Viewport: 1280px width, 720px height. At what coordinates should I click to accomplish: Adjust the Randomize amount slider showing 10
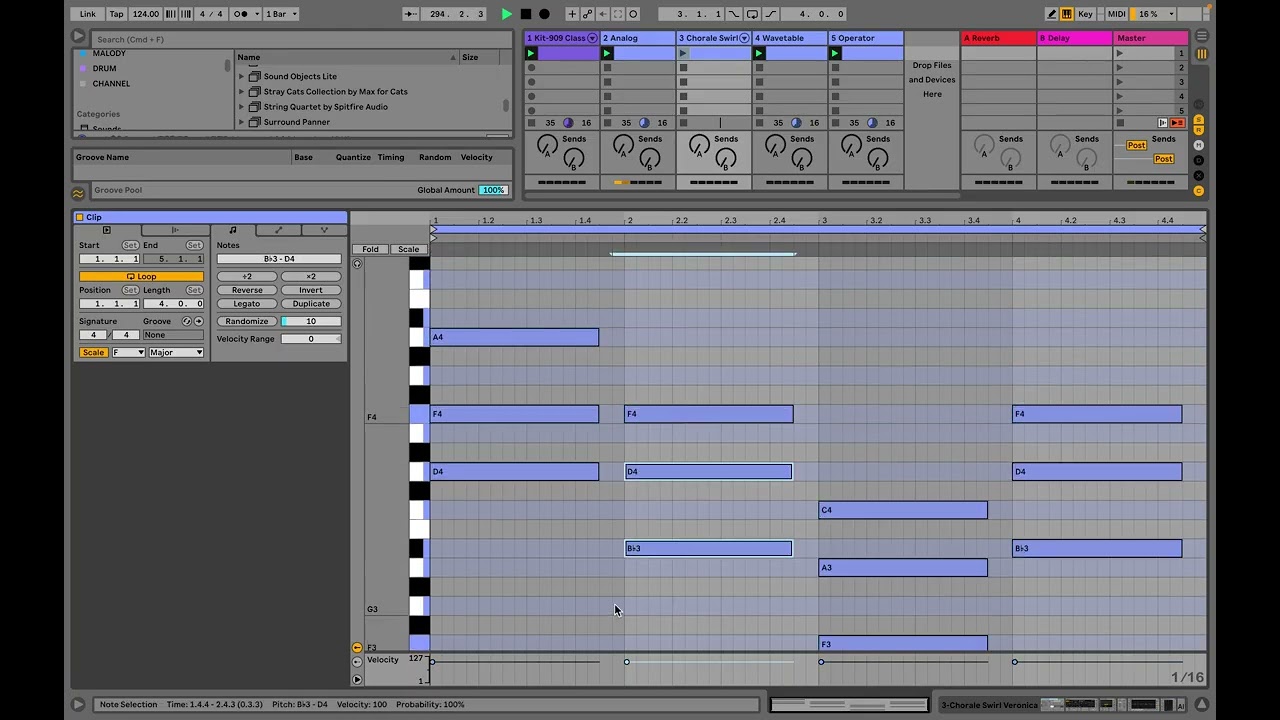pyautogui.click(x=311, y=321)
